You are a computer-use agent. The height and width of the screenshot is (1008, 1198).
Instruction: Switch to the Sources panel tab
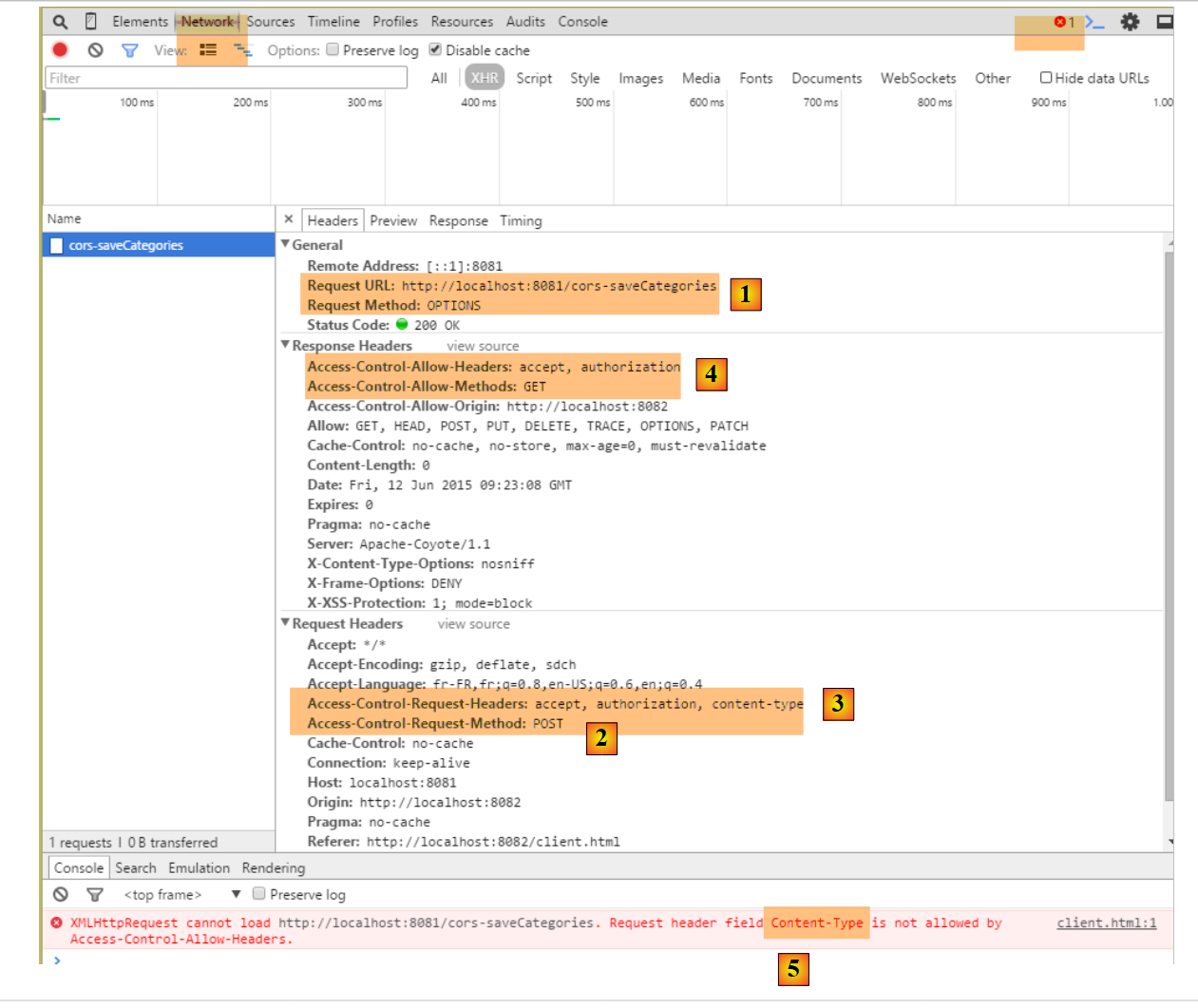[271, 22]
